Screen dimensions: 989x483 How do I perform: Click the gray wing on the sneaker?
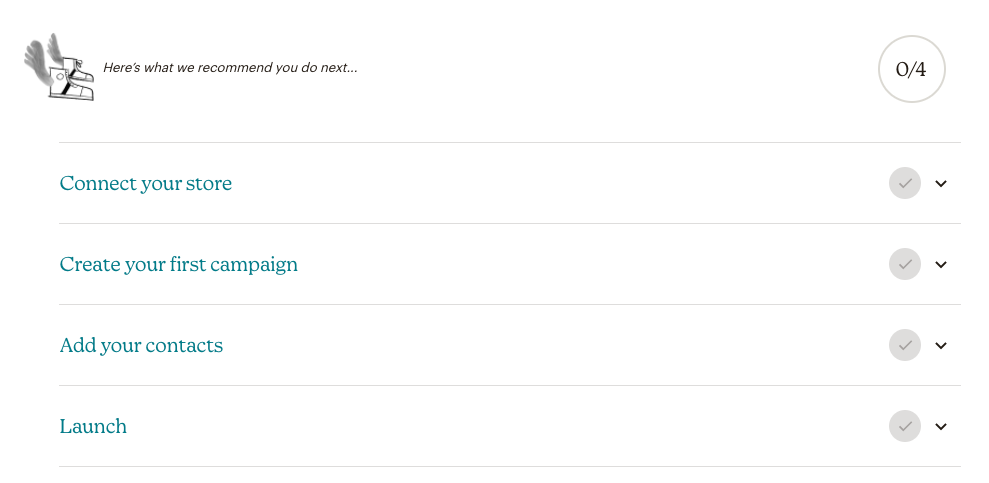click(40, 62)
